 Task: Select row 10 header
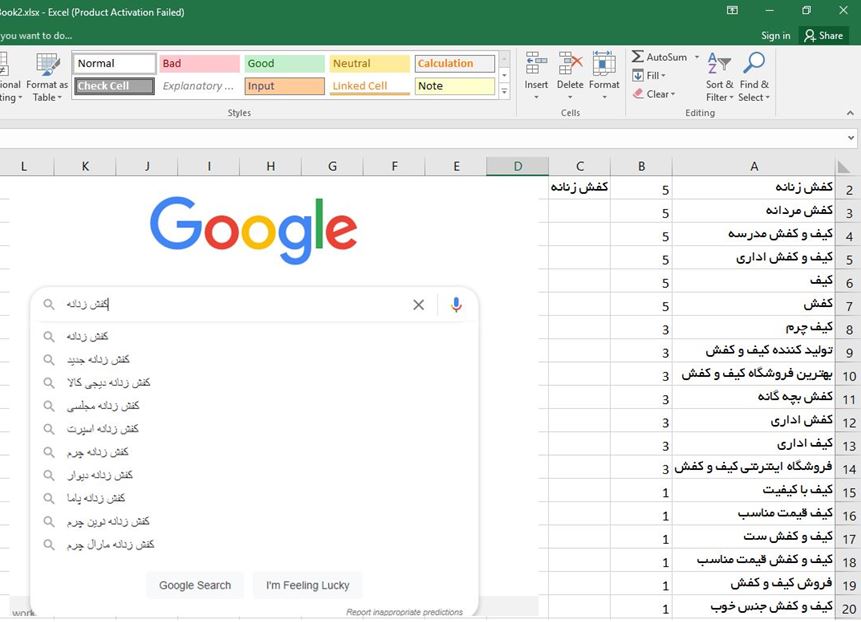tap(849, 376)
